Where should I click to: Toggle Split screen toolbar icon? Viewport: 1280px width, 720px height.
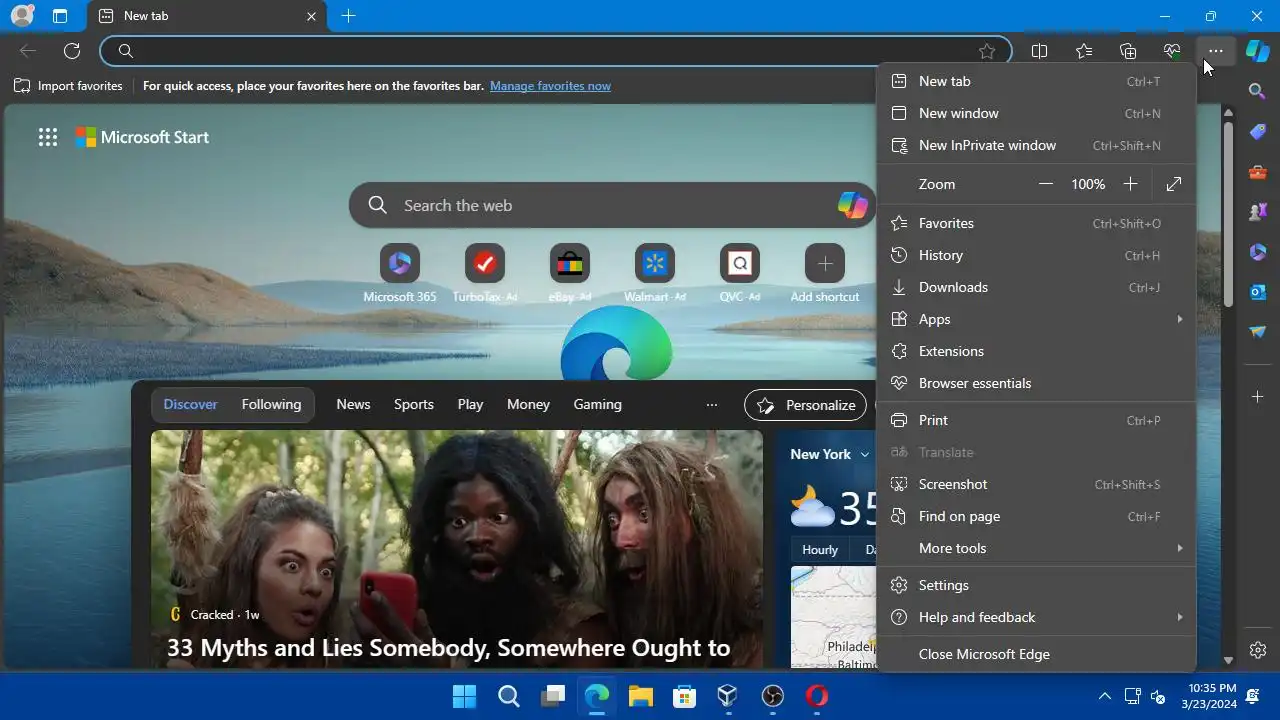(x=1040, y=51)
